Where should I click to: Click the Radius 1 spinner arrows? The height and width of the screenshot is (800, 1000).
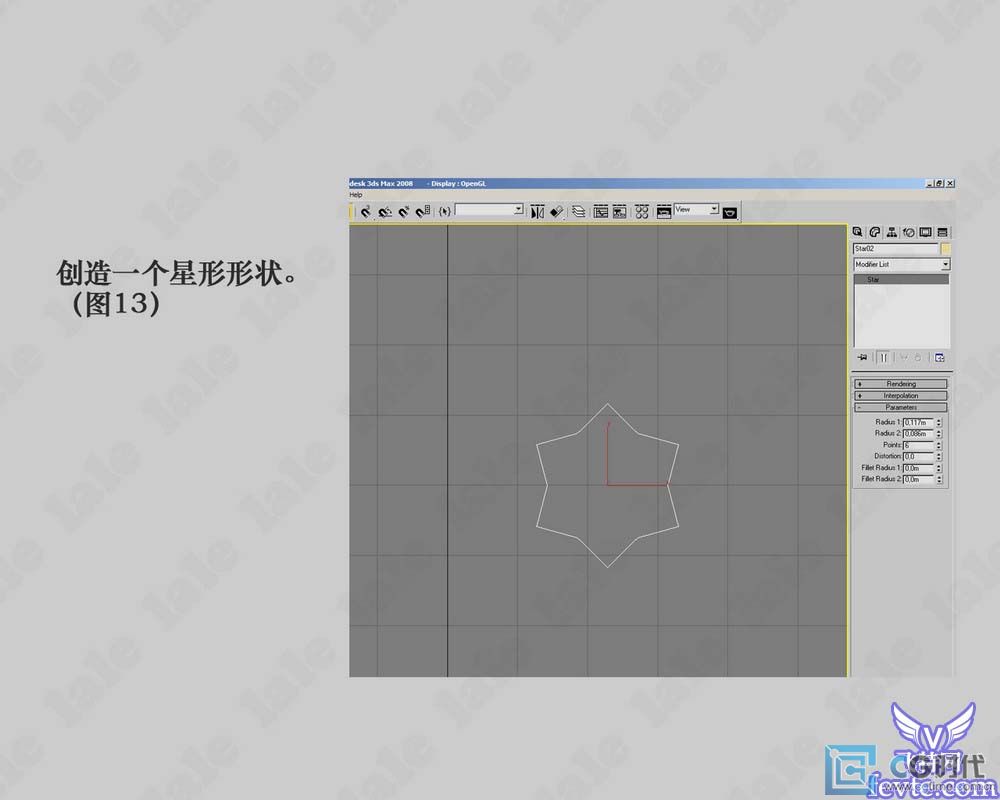pos(939,422)
